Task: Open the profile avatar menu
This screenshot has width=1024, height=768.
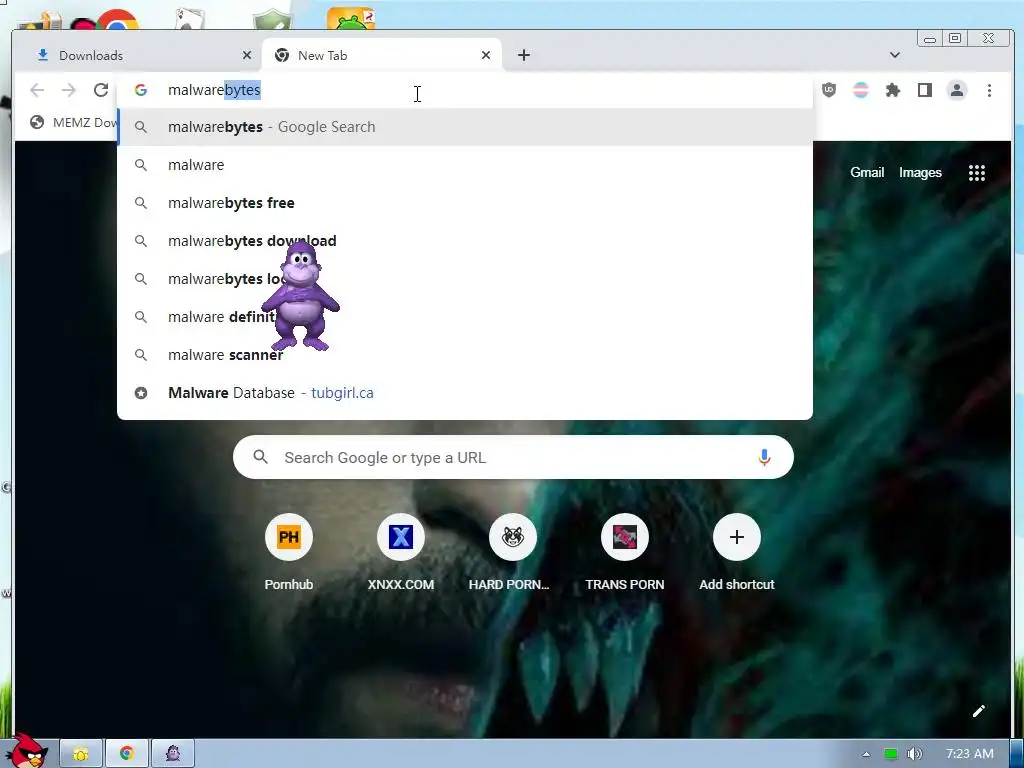Action: [x=957, y=90]
